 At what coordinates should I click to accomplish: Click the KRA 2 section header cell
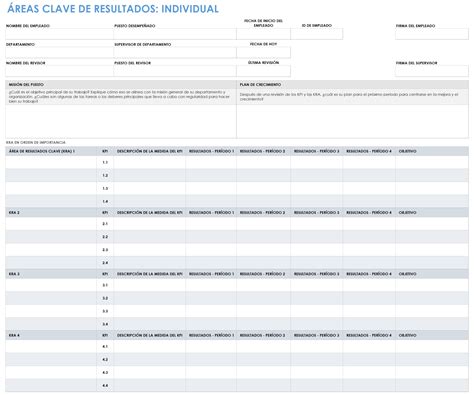coord(51,212)
